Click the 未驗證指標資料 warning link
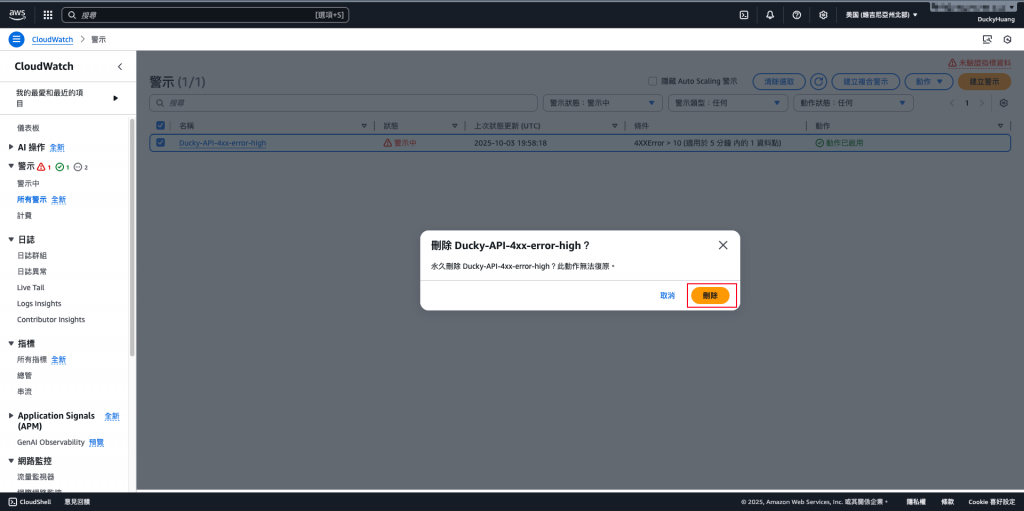Viewport: 1024px width, 511px height. [980, 63]
